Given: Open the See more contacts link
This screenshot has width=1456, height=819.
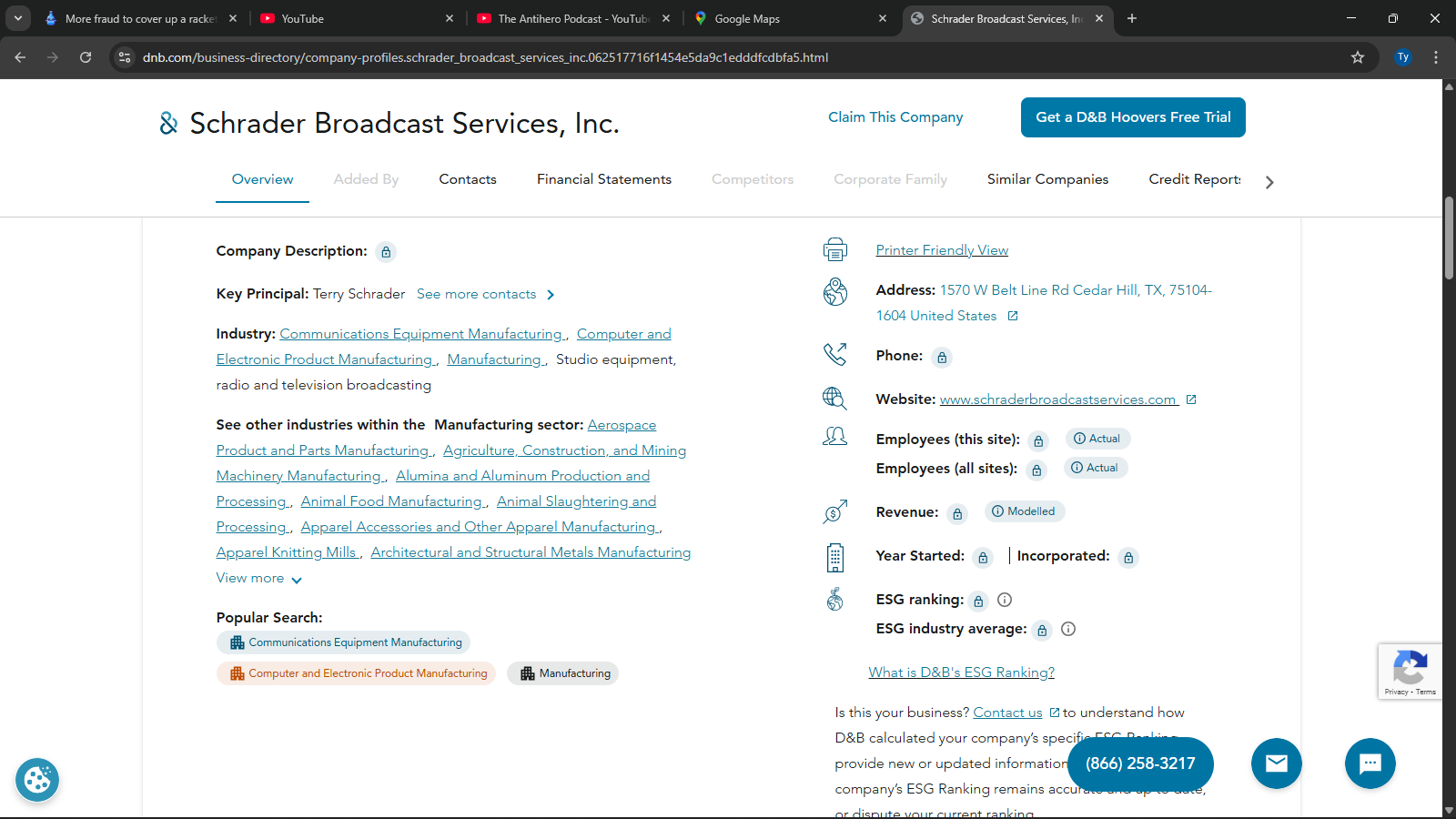Looking at the screenshot, I should pyautogui.click(x=486, y=294).
